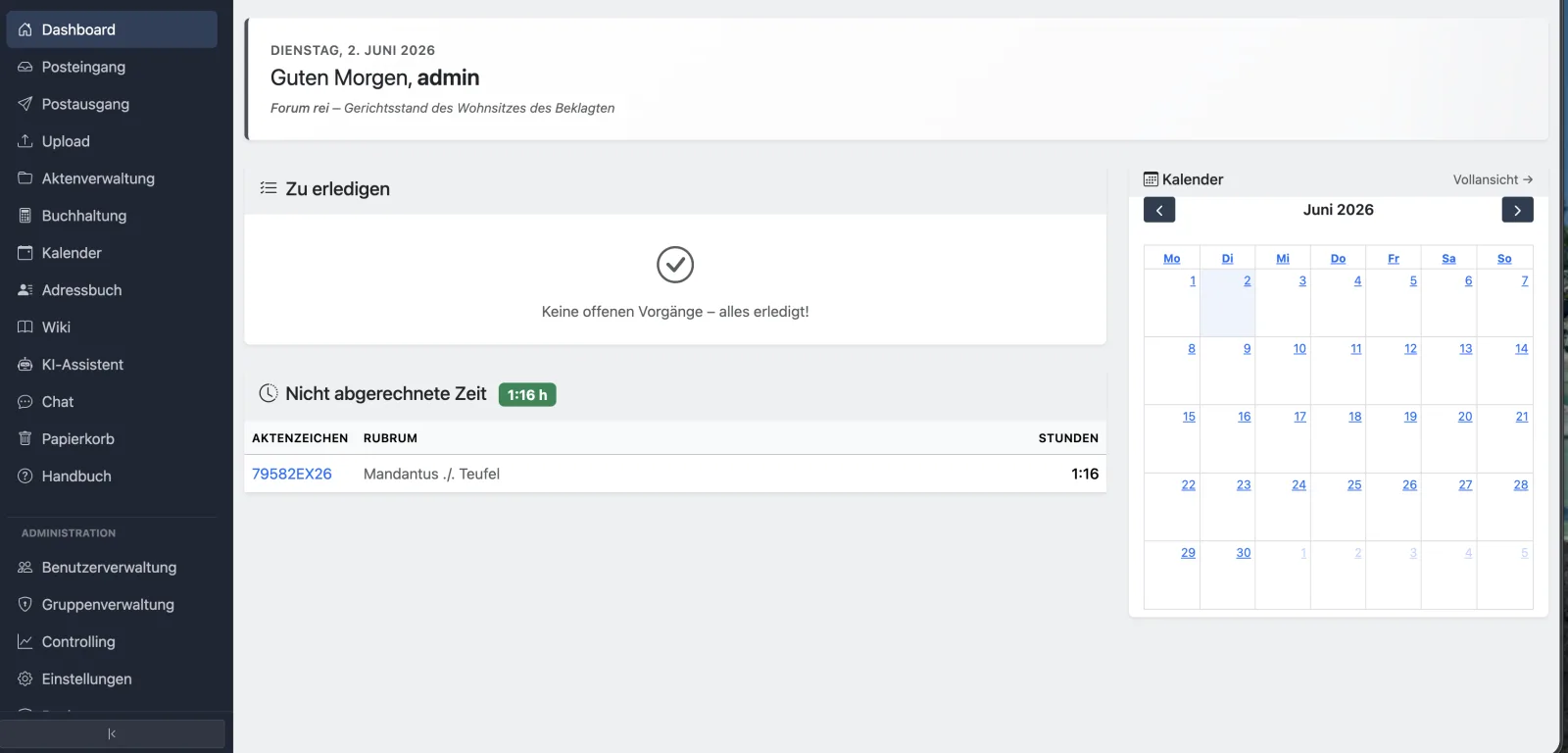1568x753 pixels.
Task: Click the Wiki book icon
Action: (x=25, y=327)
